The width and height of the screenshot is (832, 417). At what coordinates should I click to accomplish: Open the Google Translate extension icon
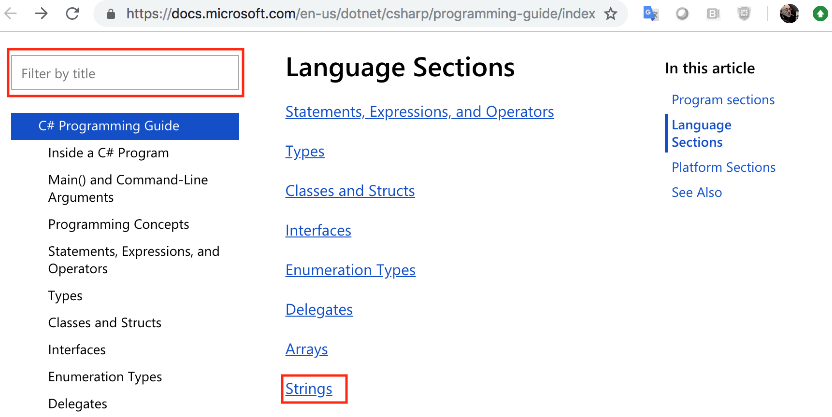(651, 14)
